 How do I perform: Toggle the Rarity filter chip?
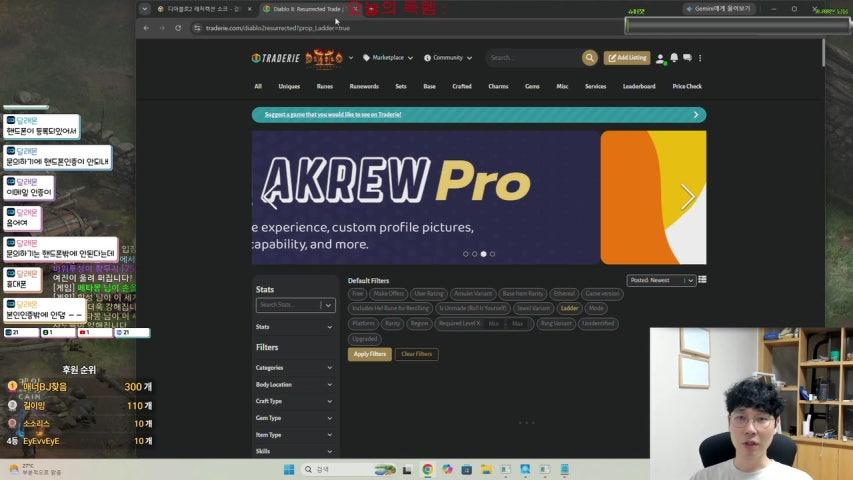[392, 324]
